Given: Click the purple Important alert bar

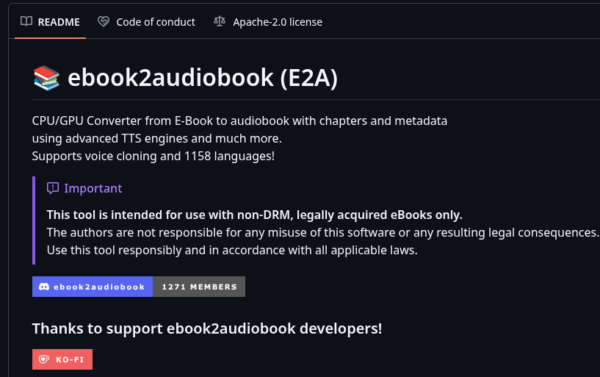Looking at the screenshot, I should coord(34,220).
